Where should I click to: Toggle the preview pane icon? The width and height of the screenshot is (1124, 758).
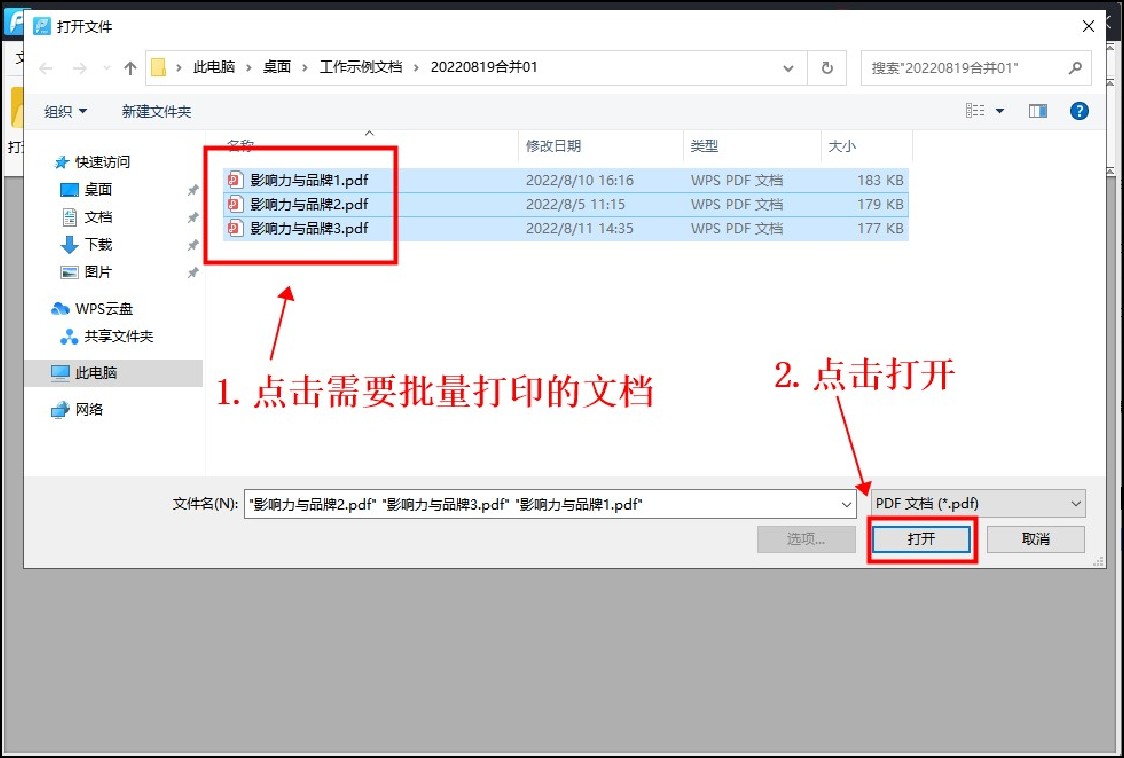click(x=1038, y=110)
